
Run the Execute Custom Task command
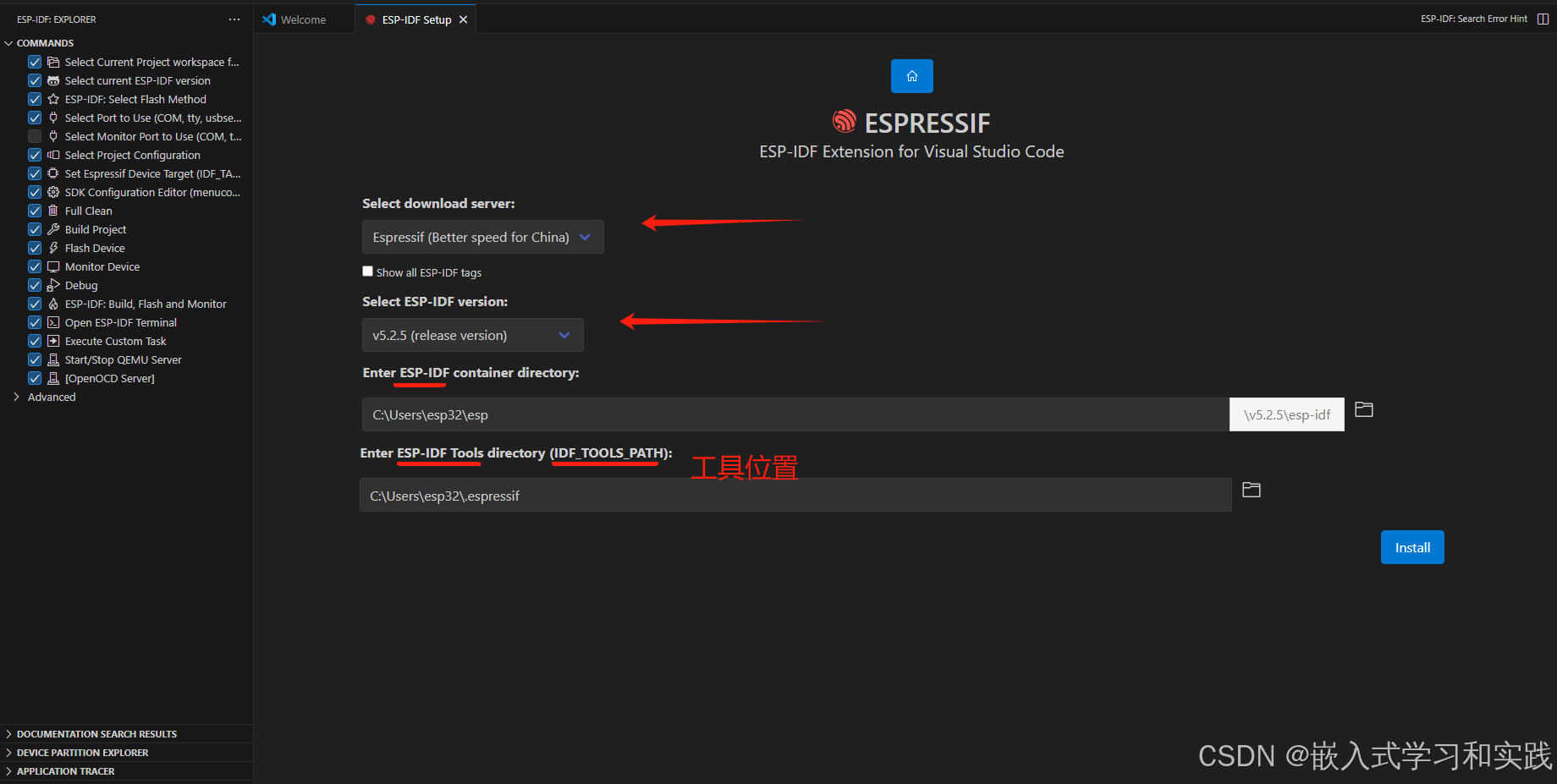(116, 341)
